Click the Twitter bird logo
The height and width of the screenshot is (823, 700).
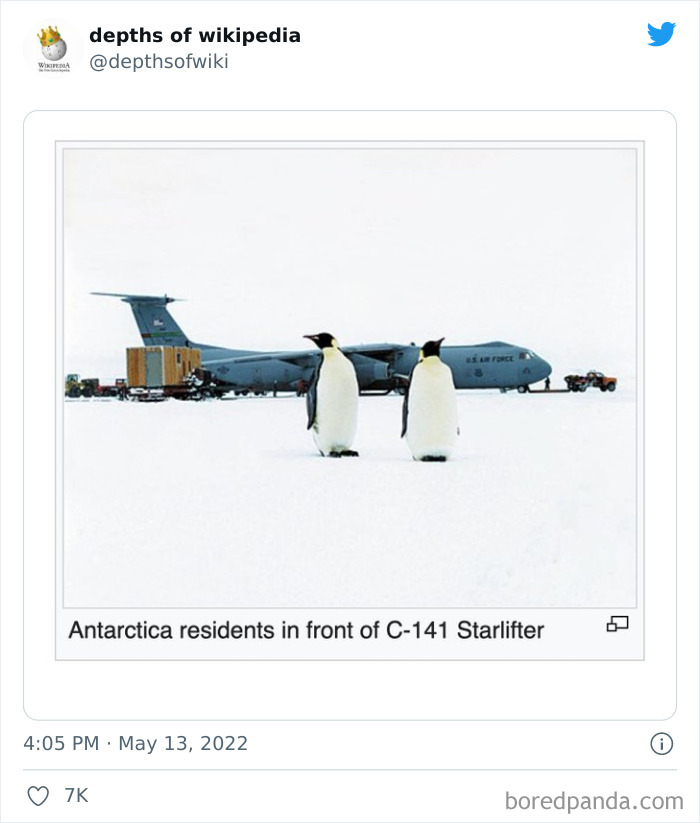[661, 35]
